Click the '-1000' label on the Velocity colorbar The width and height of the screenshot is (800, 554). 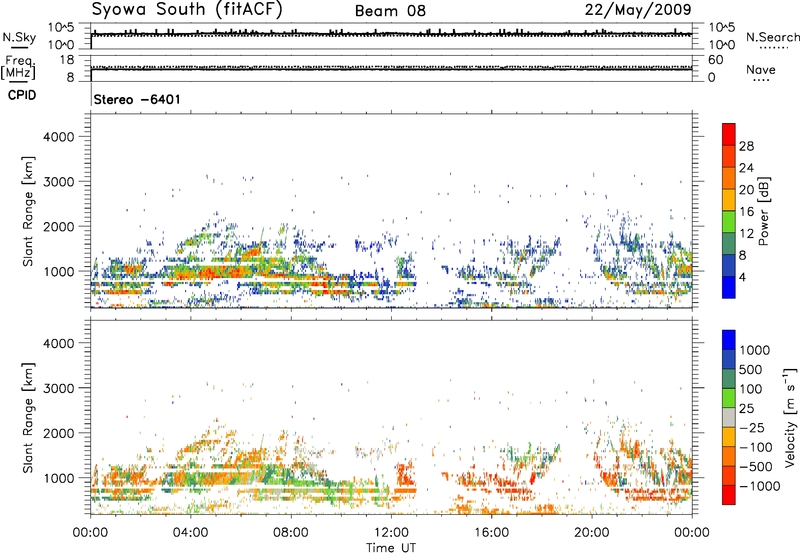point(760,486)
